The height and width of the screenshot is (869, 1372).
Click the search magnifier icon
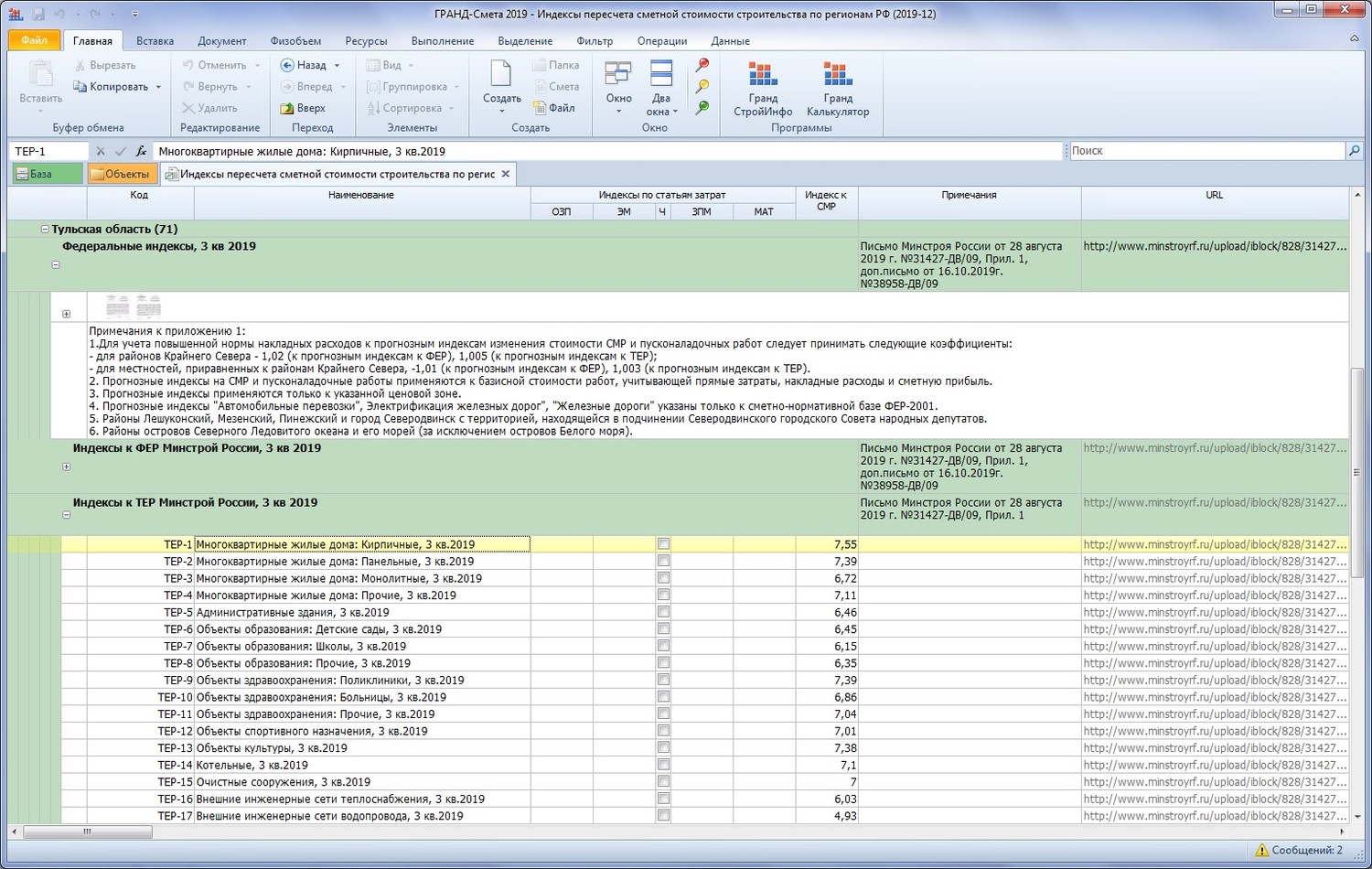click(x=1354, y=151)
